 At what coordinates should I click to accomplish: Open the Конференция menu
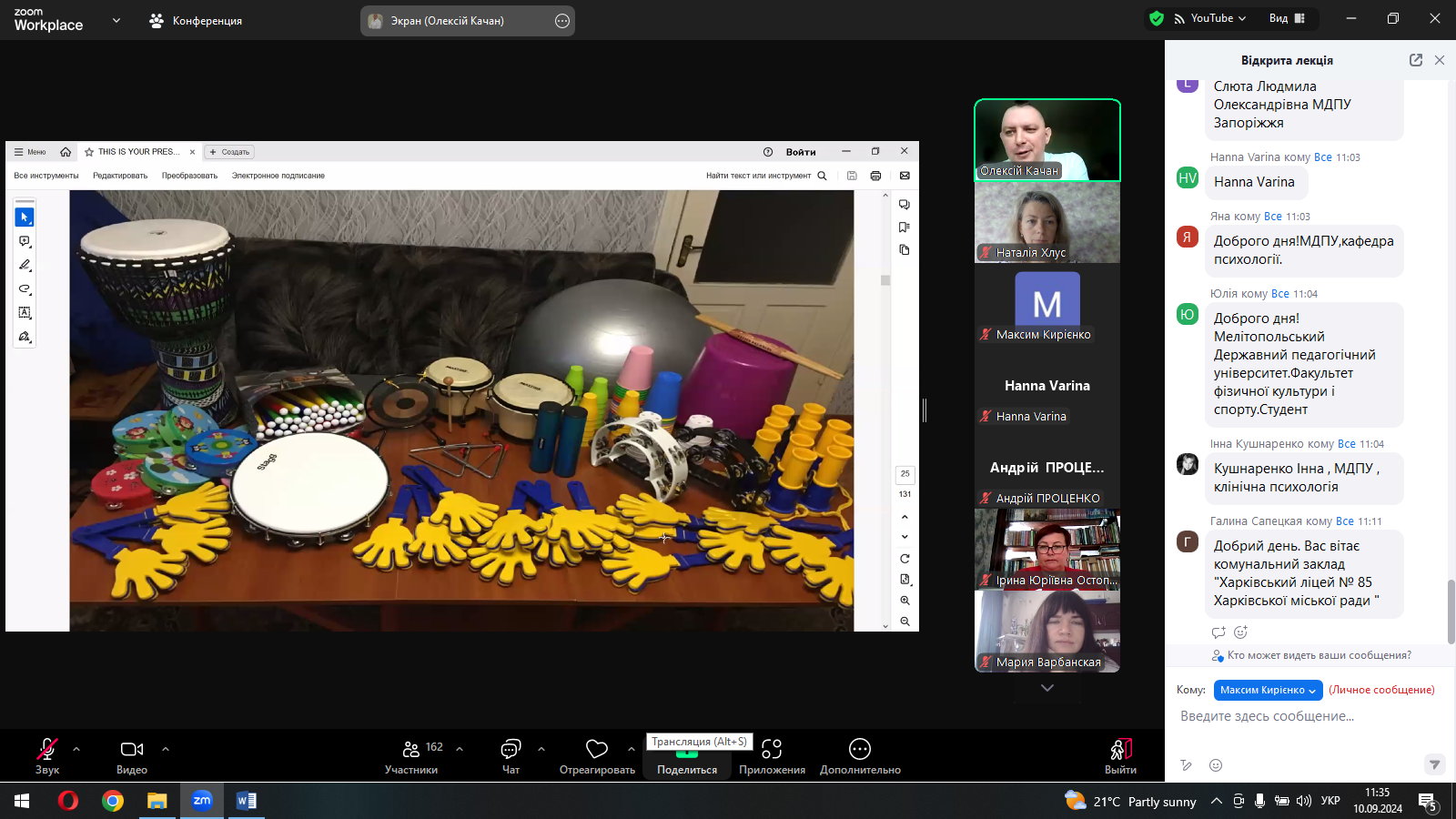[x=196, y=20]
